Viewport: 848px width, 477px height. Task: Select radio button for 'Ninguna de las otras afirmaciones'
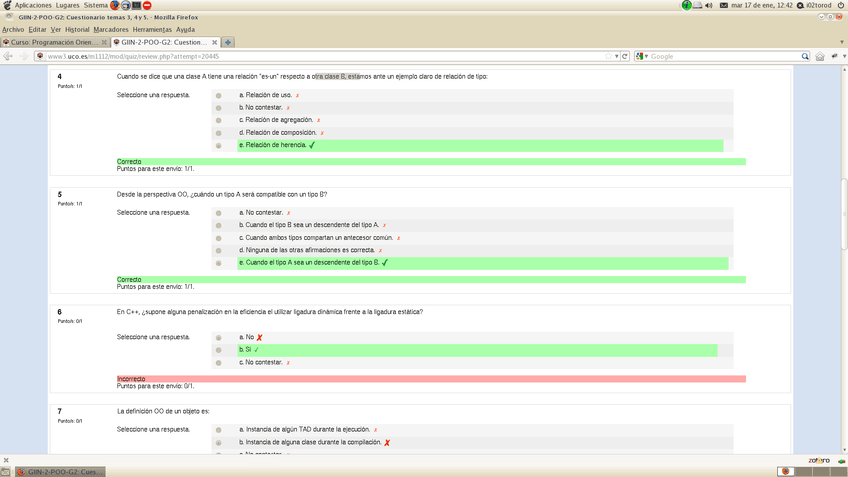click(219, 251)
